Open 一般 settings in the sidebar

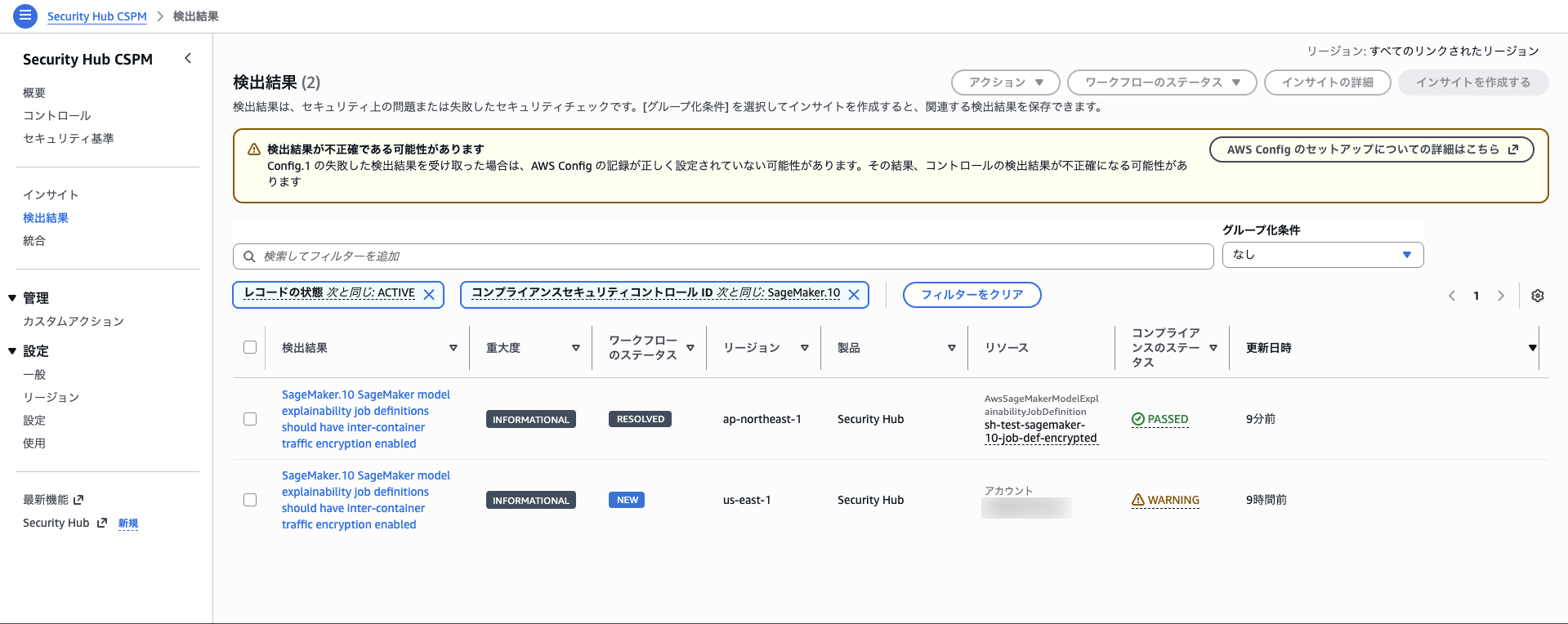point(34,375)
